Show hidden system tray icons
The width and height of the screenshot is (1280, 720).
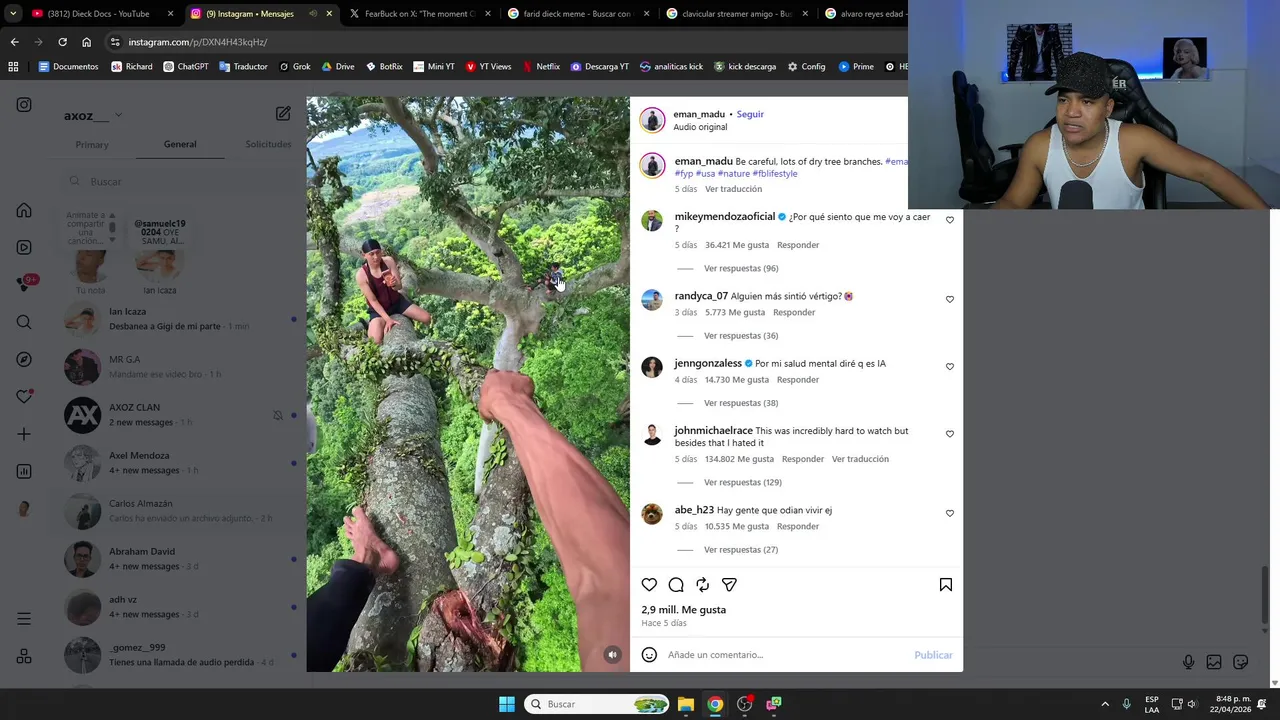point(1105,704)
